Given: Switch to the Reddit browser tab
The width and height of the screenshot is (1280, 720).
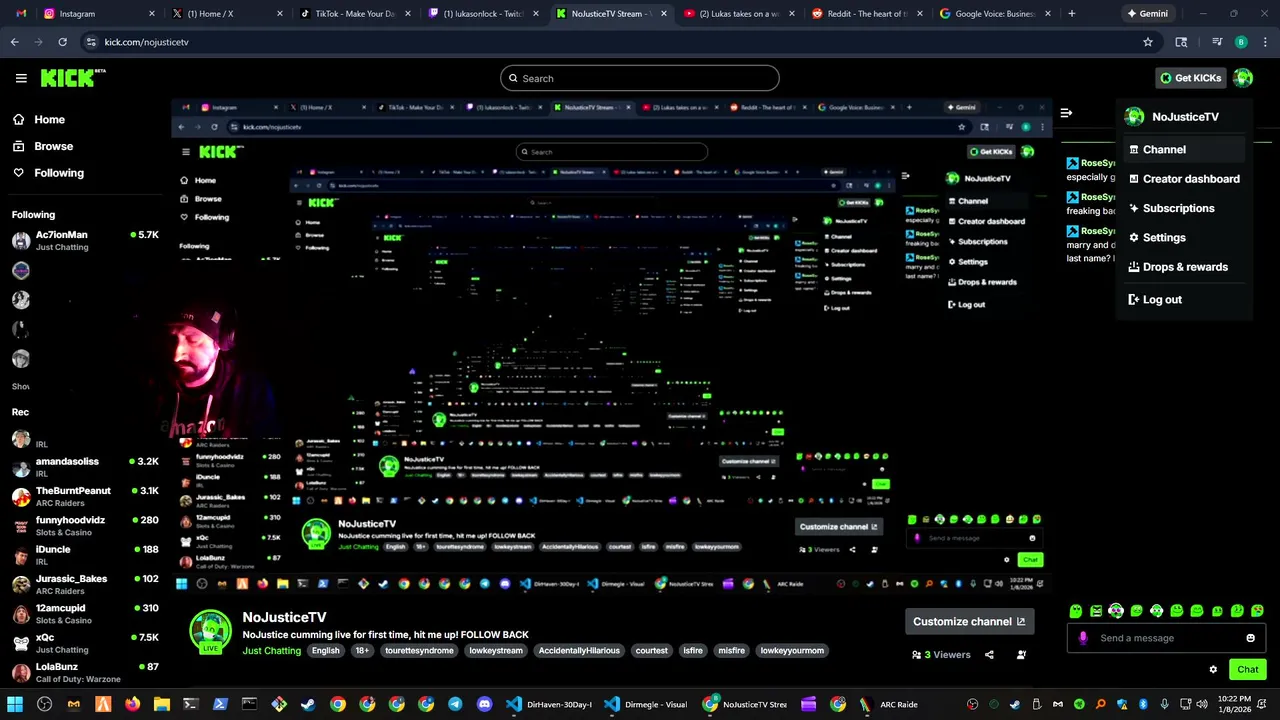Looking at the screenshot, I should point(866,14).
